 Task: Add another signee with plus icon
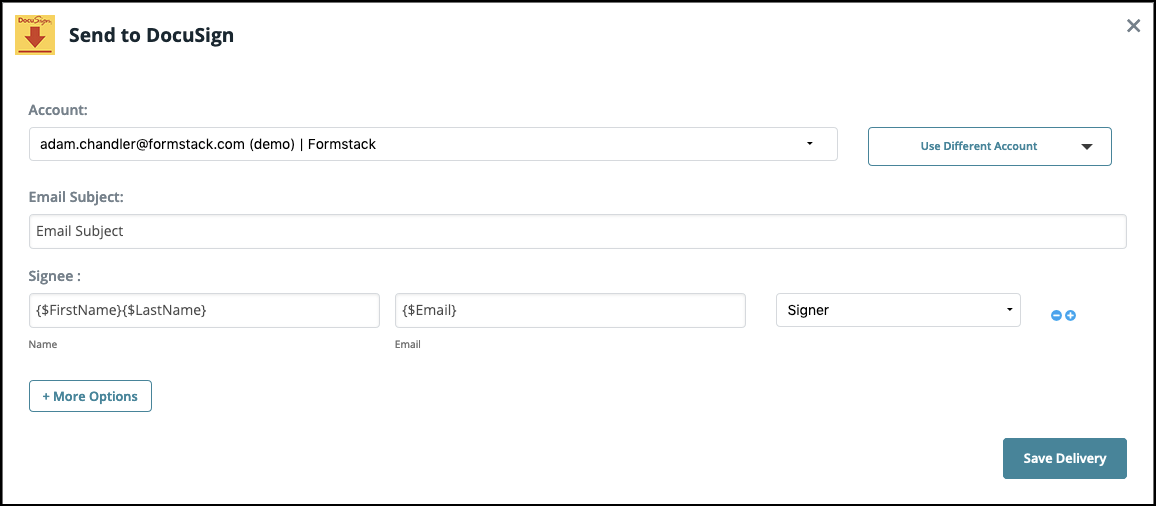coord(1070,316)
